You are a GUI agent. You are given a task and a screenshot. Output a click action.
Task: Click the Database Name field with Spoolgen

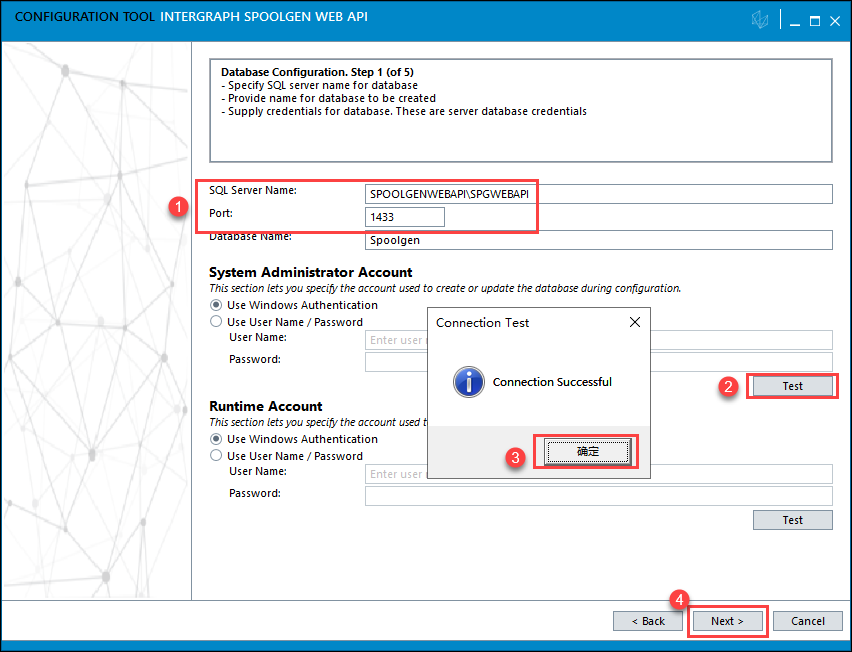tap(598, 240)
